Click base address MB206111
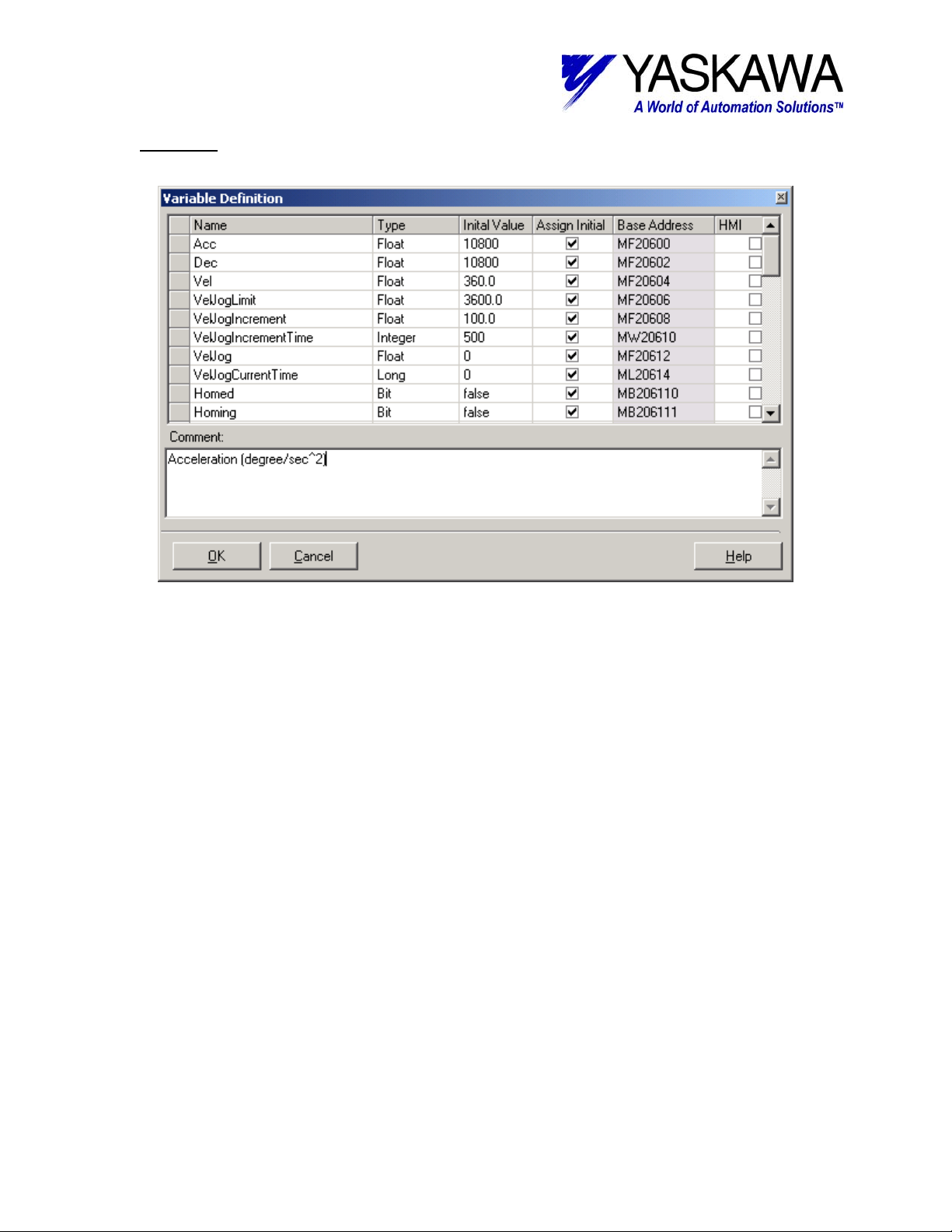This screenshot has width=952, height=1232. point(663,411)
